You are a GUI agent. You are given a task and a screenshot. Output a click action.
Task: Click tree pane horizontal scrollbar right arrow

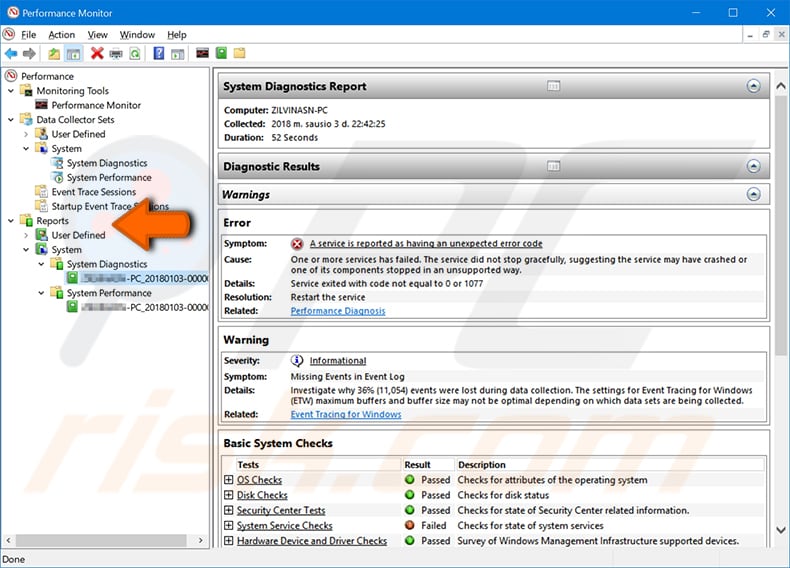tap(201, 540)
